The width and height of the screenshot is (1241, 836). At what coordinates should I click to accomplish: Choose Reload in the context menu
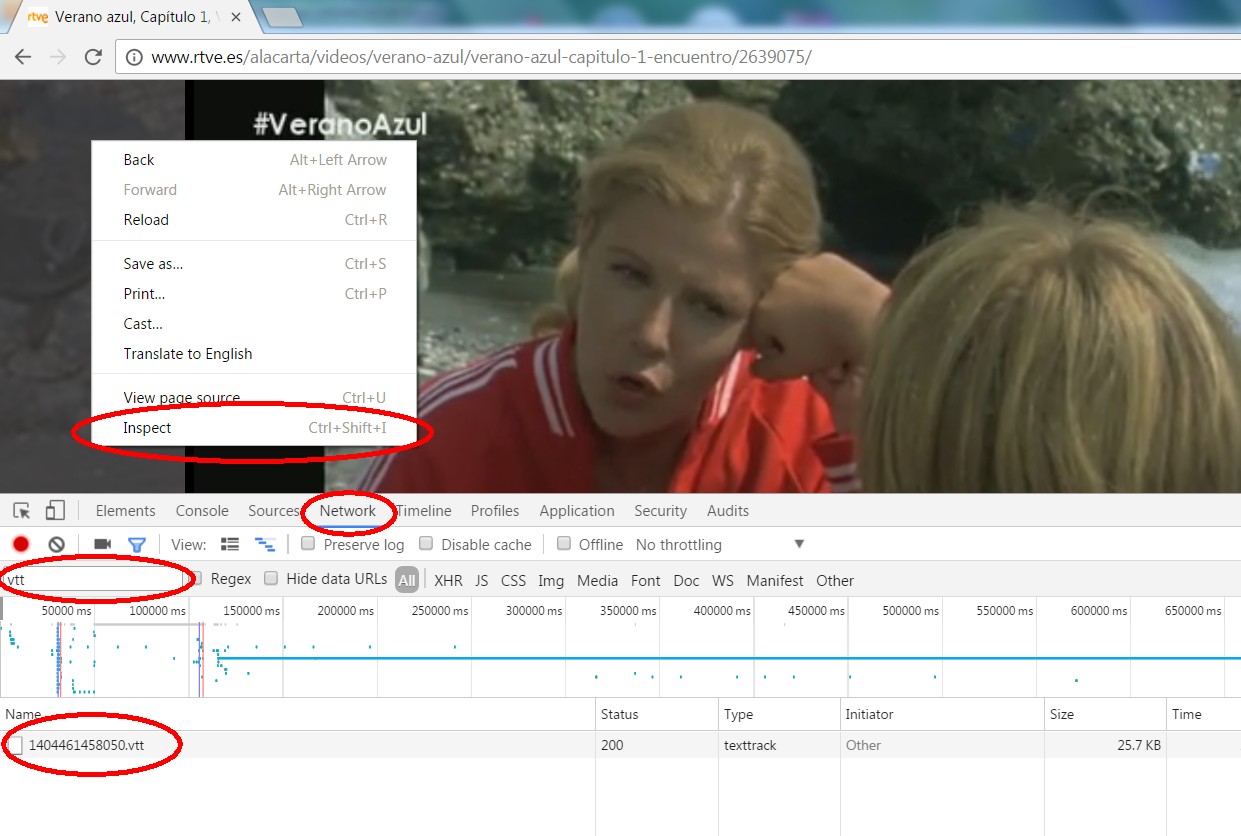pos(255,220)
